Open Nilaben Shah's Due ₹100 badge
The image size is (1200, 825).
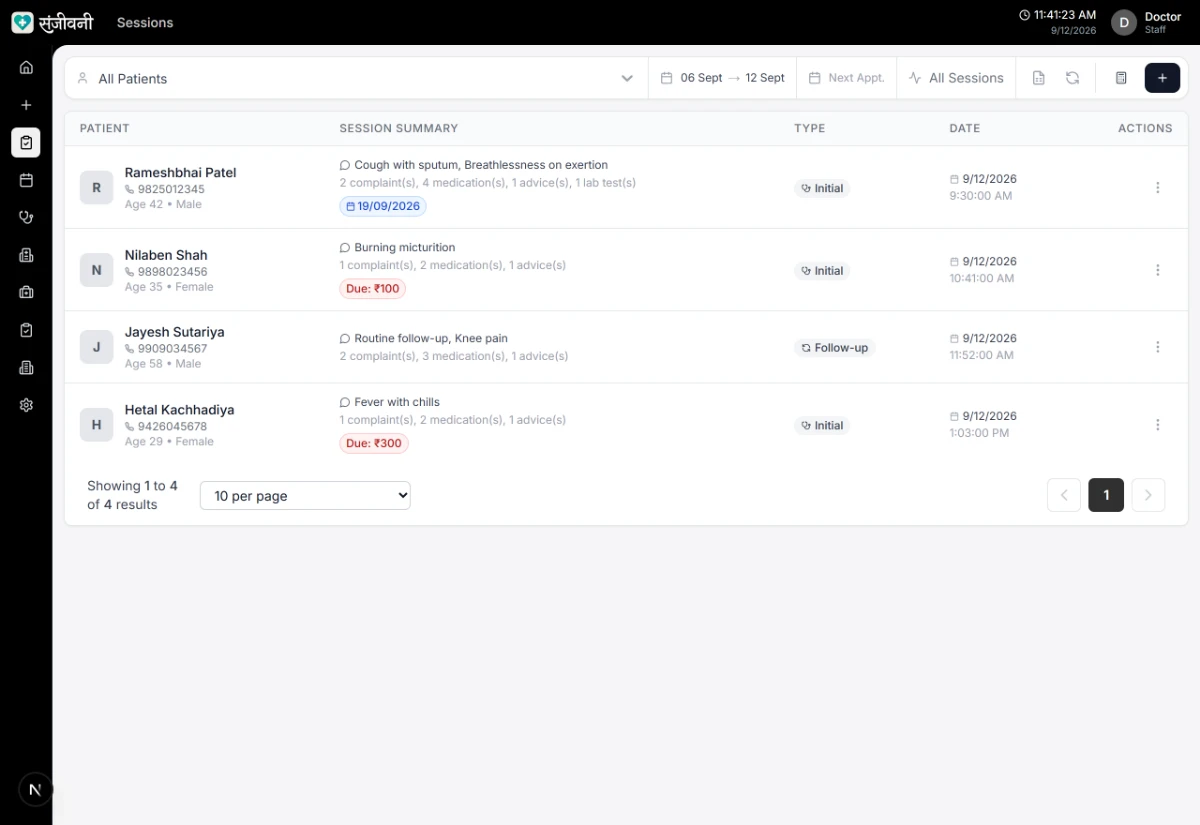coord(372,289)
